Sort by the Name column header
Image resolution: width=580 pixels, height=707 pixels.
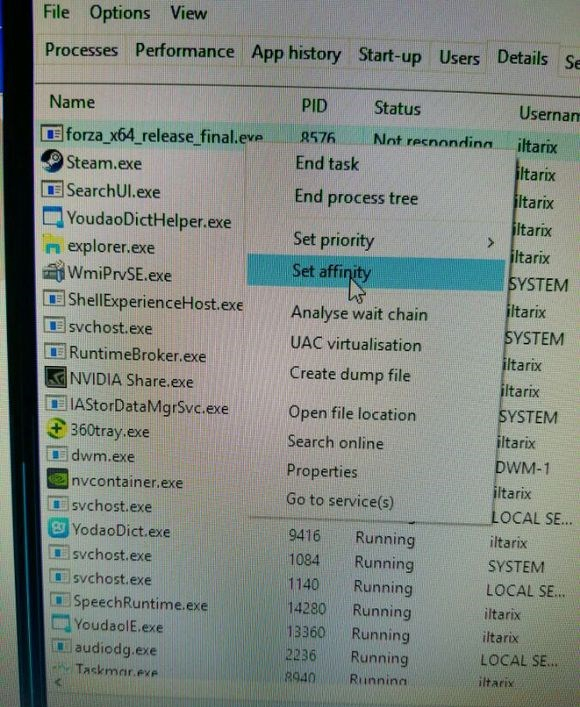pos(72,102)
